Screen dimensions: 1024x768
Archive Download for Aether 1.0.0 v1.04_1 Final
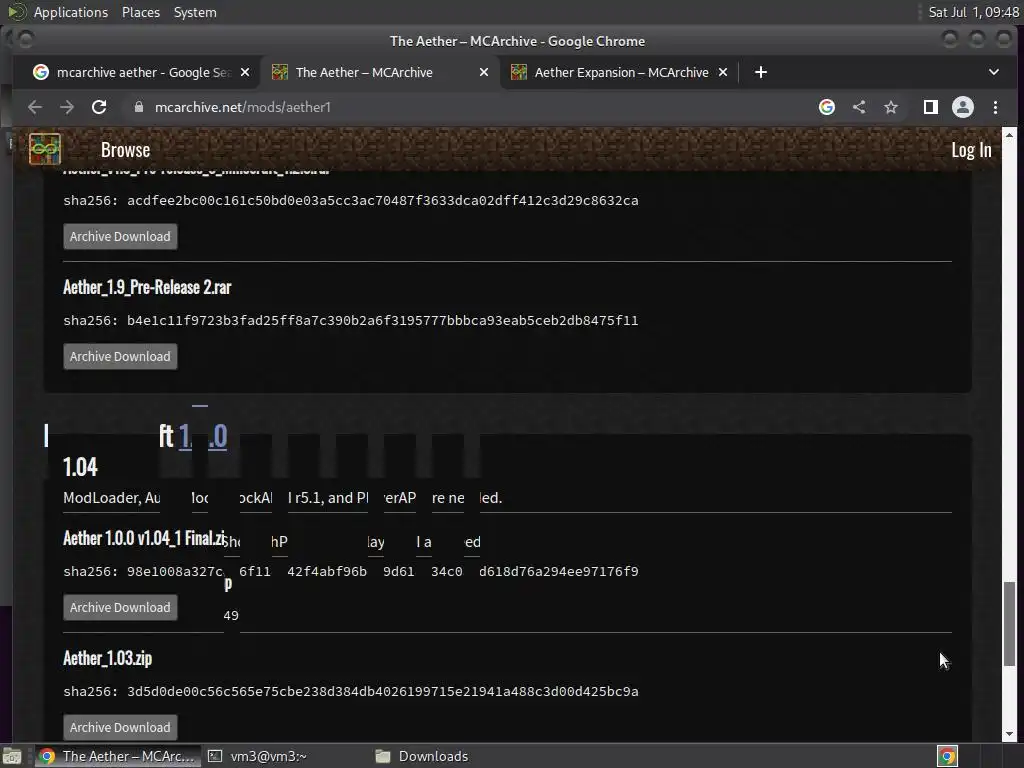120,607
